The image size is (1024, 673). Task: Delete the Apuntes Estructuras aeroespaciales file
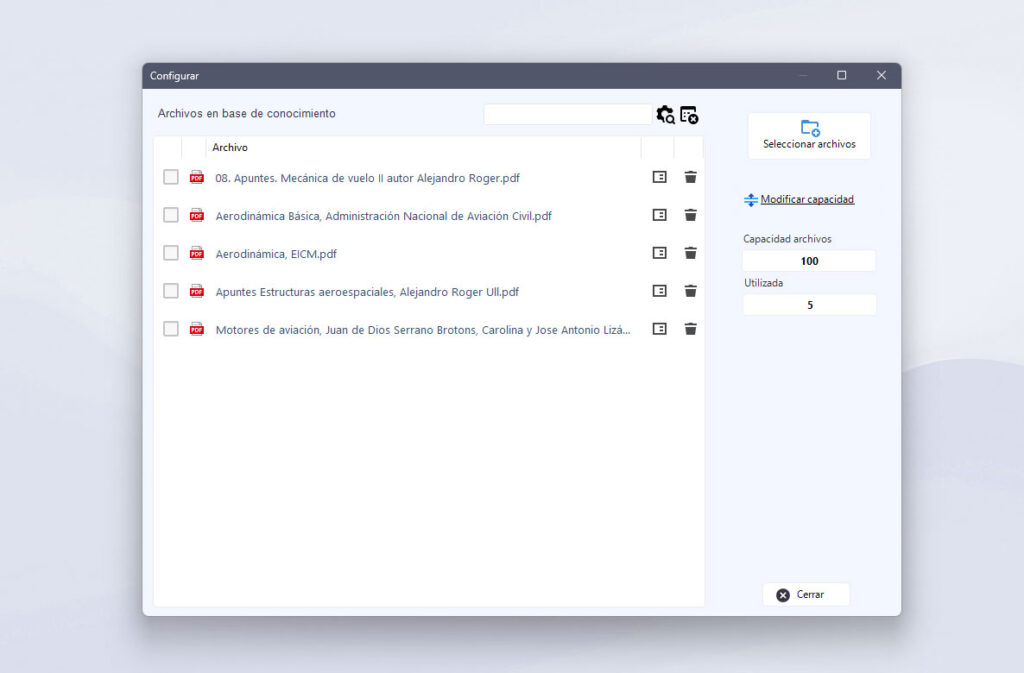(x=690, y=291)
